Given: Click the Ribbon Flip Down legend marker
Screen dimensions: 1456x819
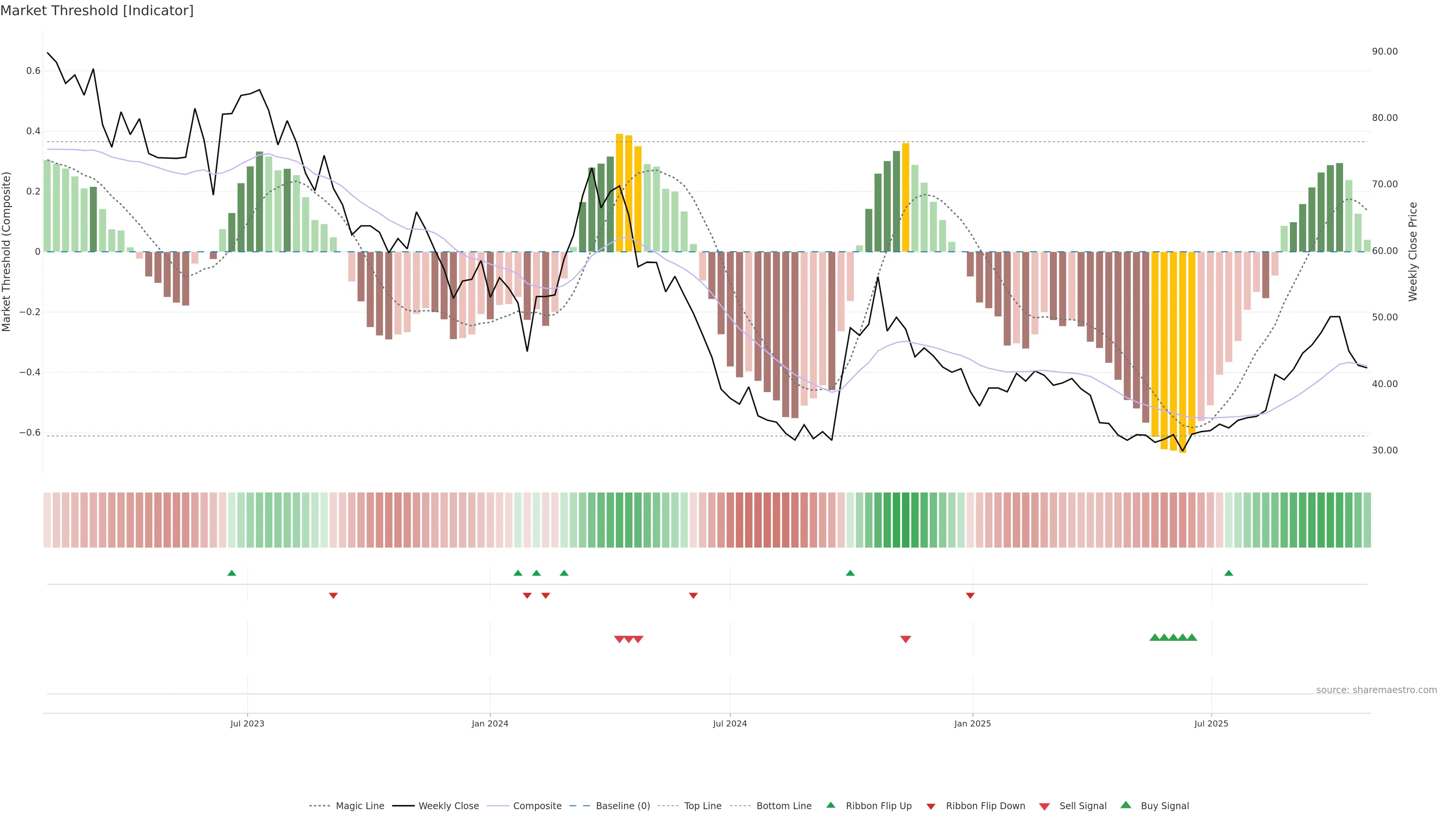Looking at the screenshot, I should click(x=931, y=806).
